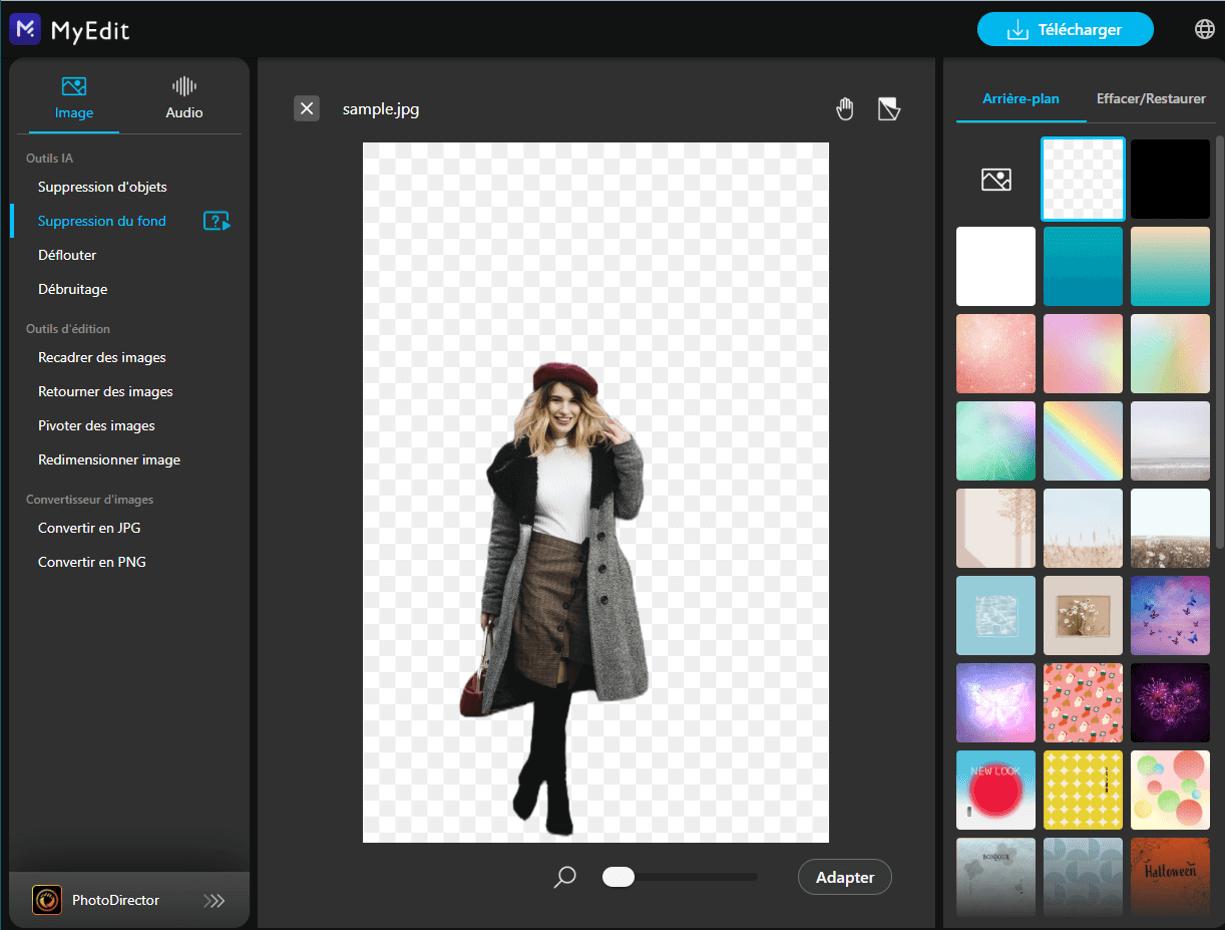Click the Adapter button
The image size is (1225, 930).
(844, 877)
